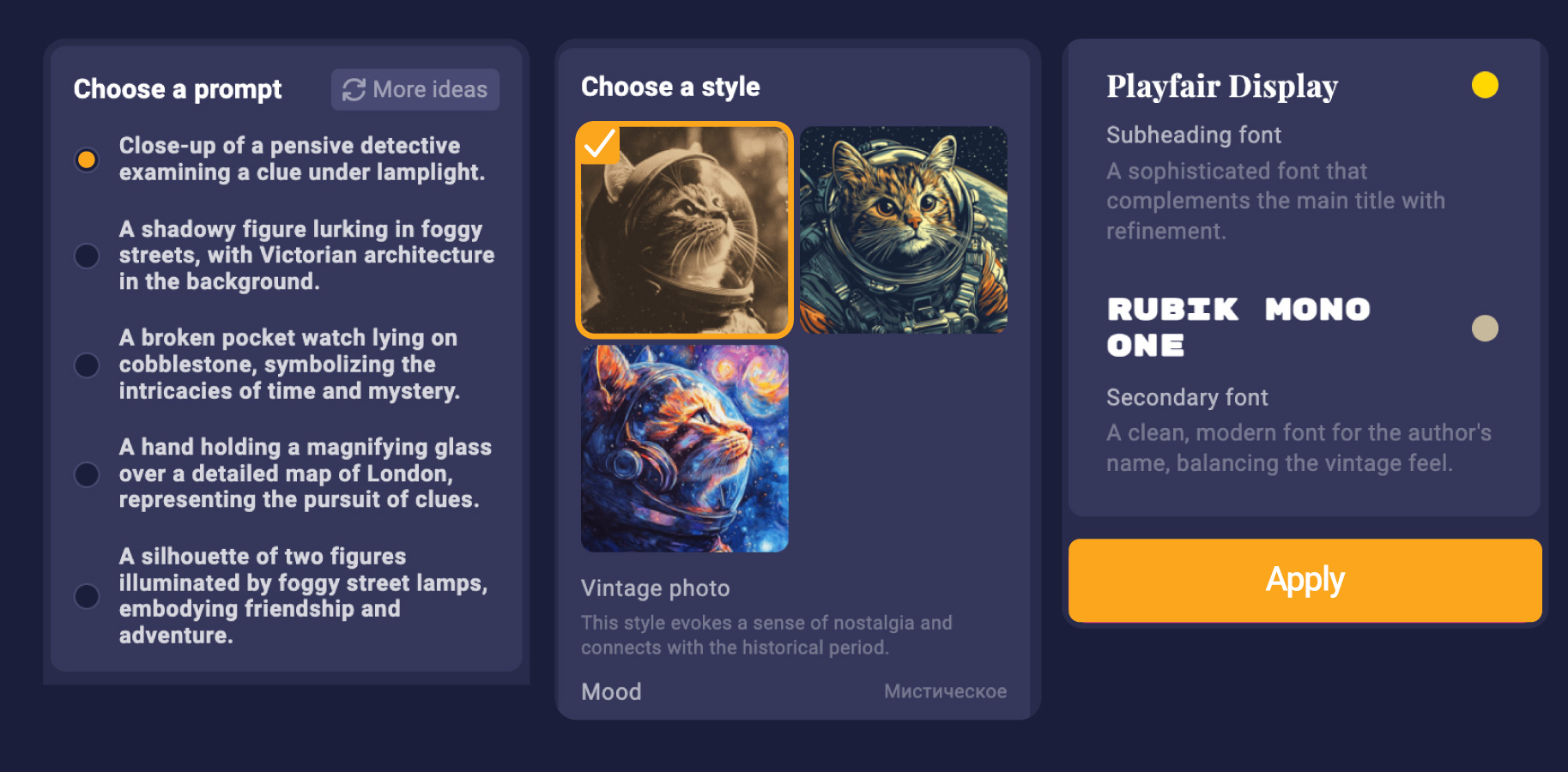
Task: Click the More ideas button
Action: click(x=415, y=89)
